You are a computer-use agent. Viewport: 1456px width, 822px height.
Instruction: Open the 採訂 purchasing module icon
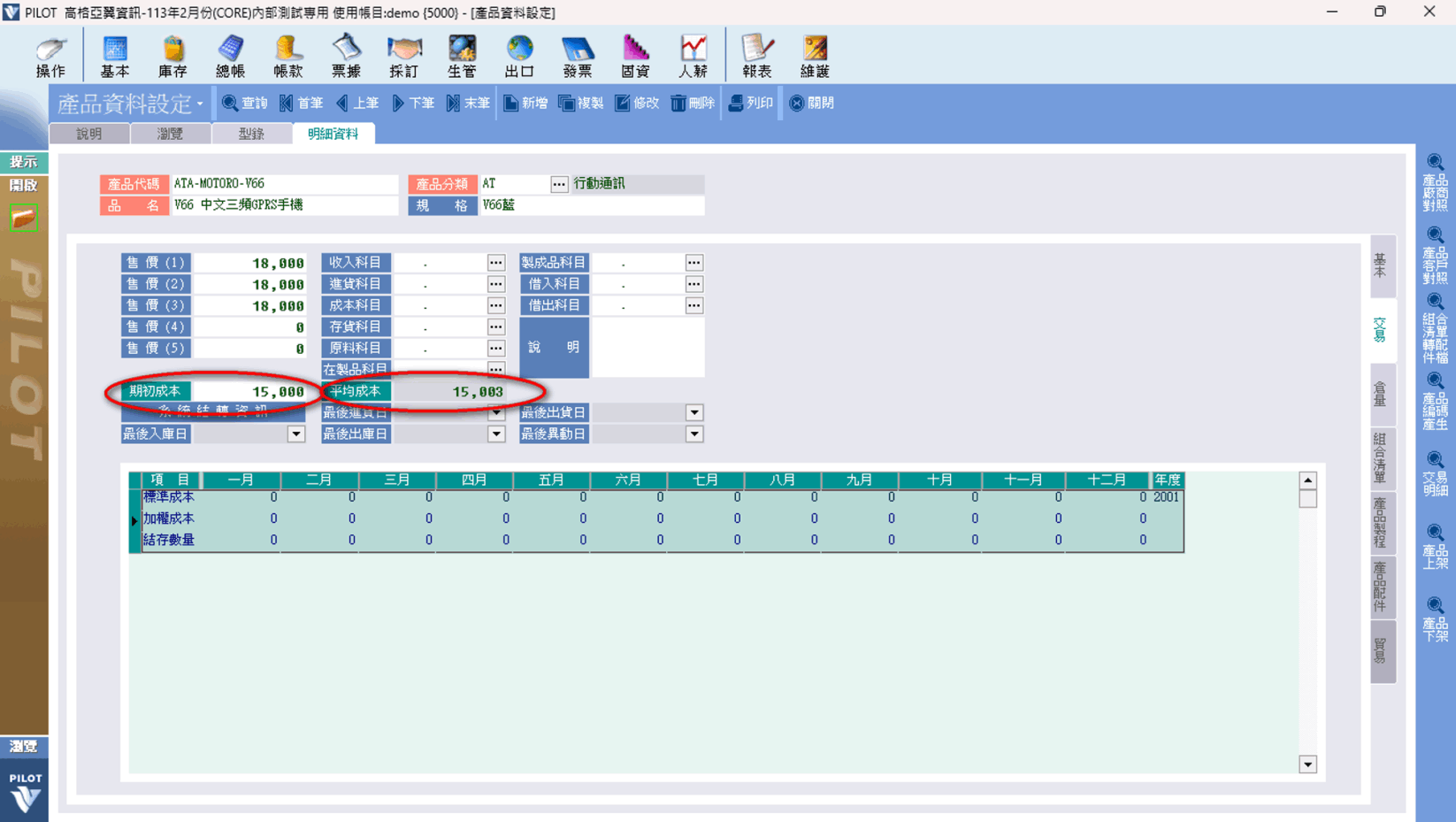point(403,56)
